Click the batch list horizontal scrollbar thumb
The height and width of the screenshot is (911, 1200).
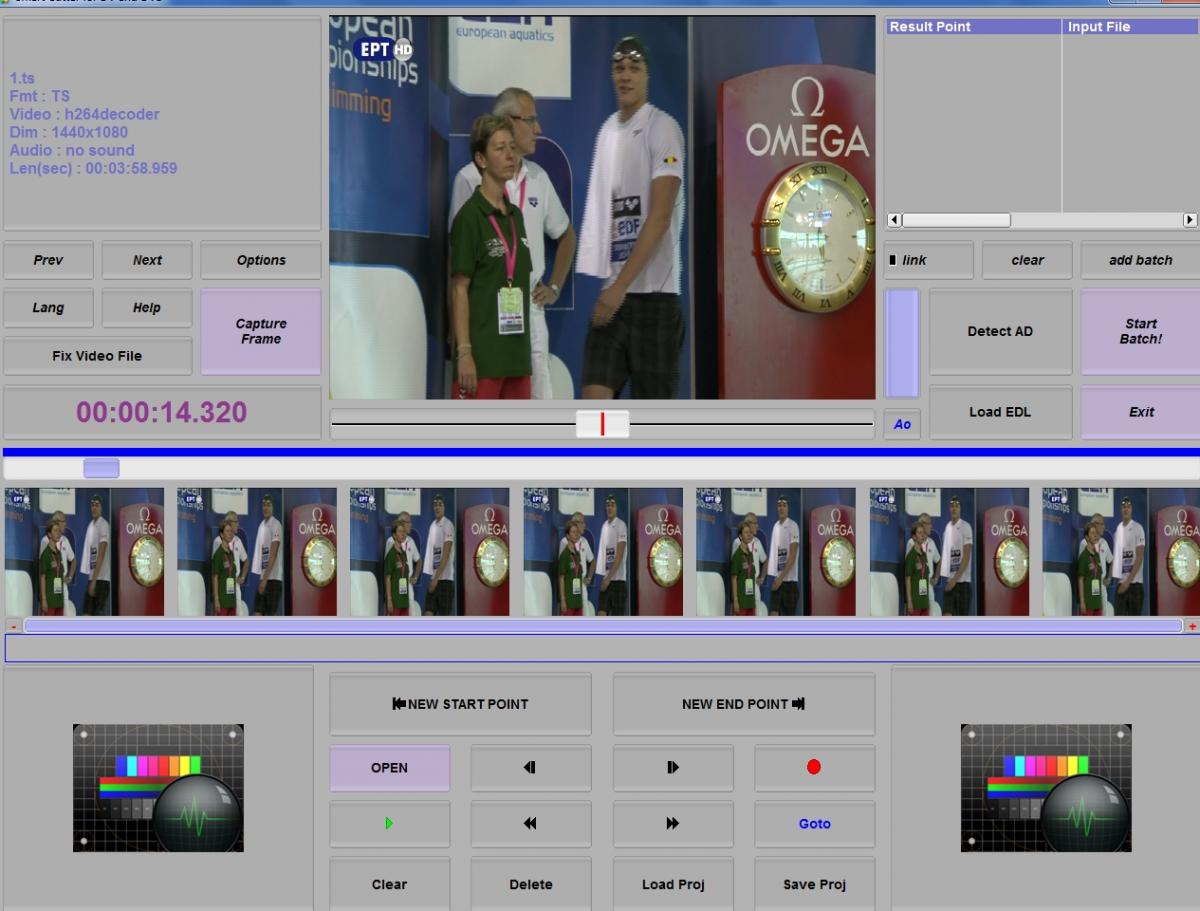[956, 220]
